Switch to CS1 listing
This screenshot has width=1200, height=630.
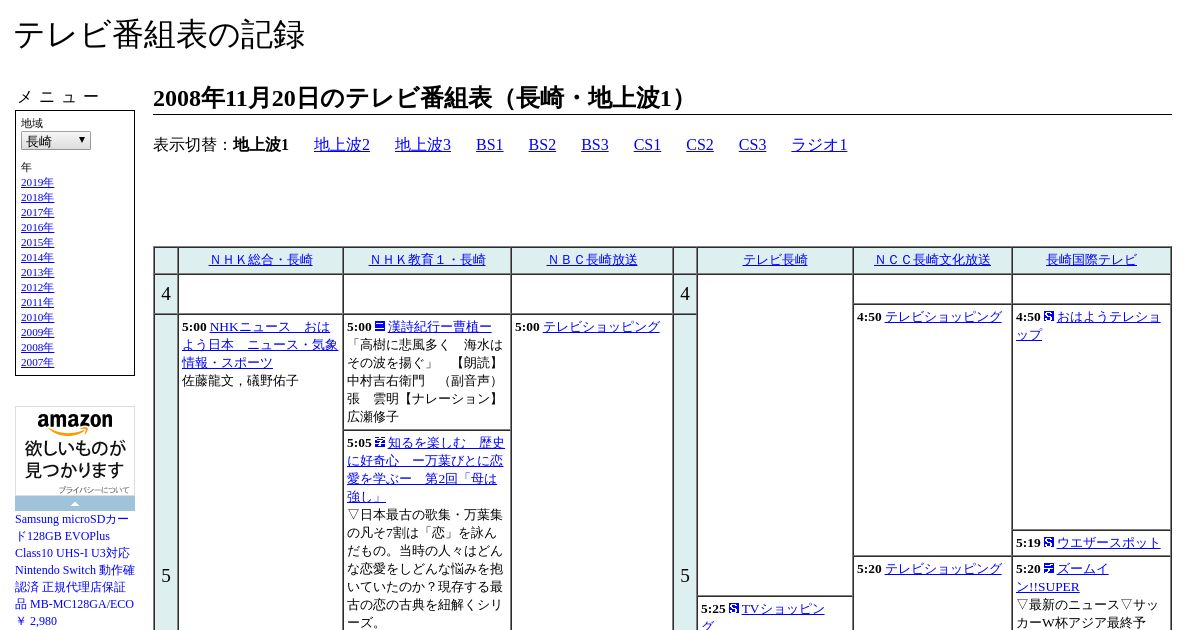[x=647, y=145]
